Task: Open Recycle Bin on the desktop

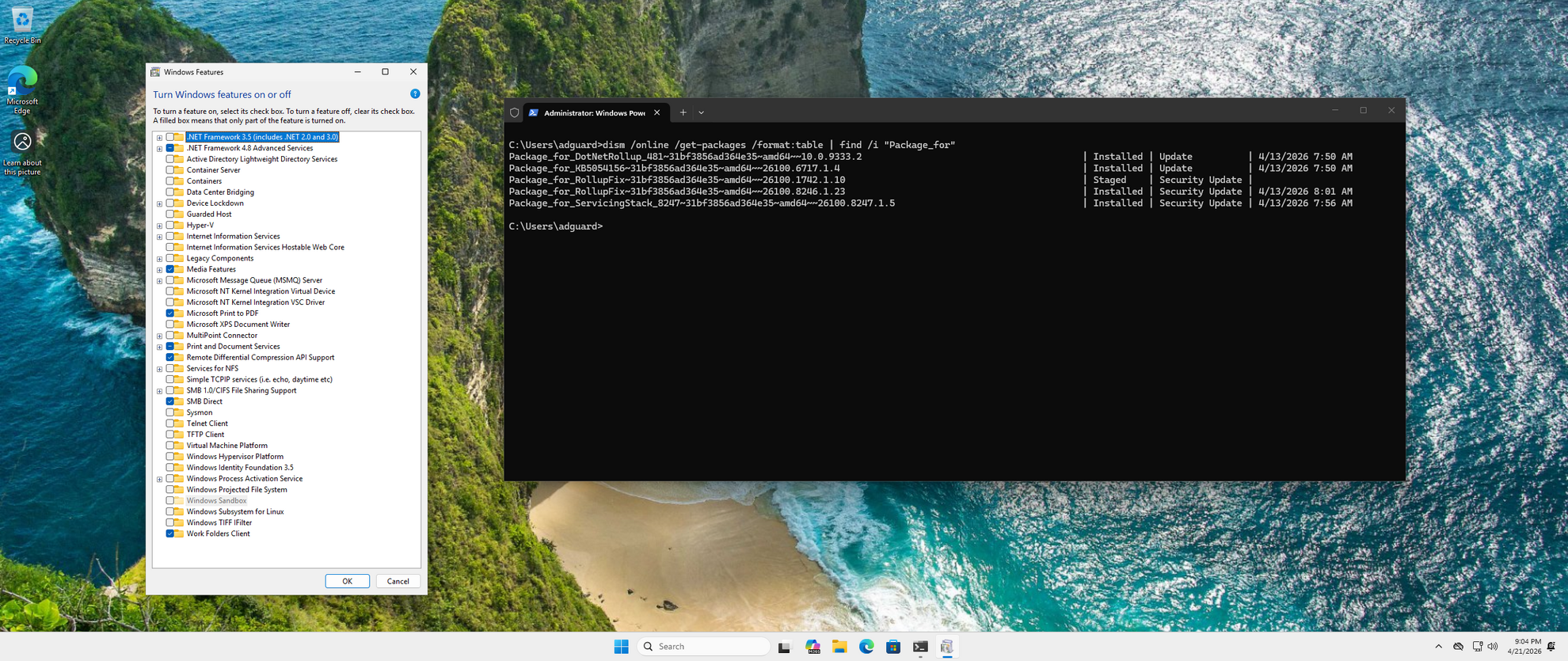Action: tap(22, 23)
